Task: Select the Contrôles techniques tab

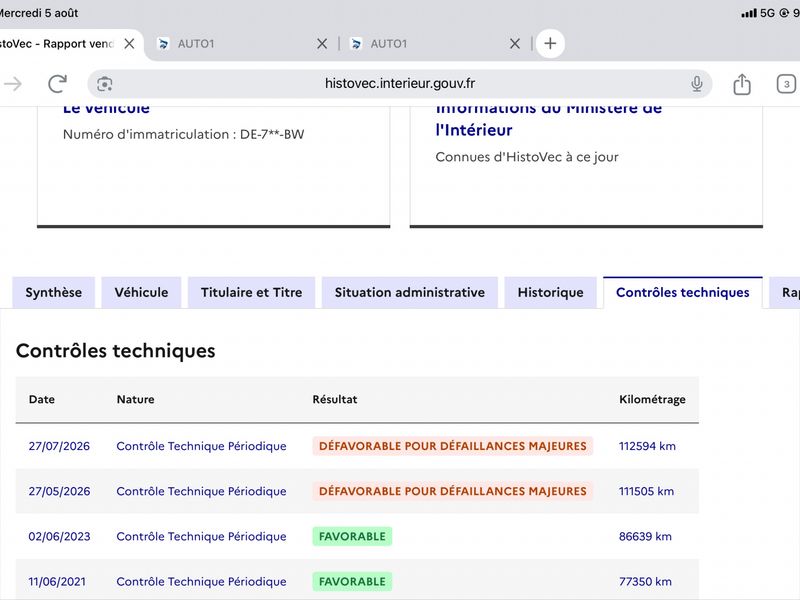Action: click(x=683, y=292)
